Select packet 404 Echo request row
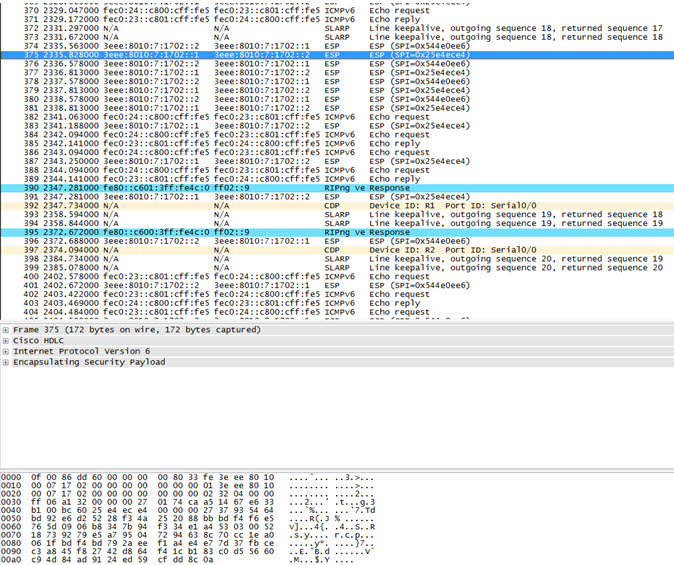 tap(337, 312)
